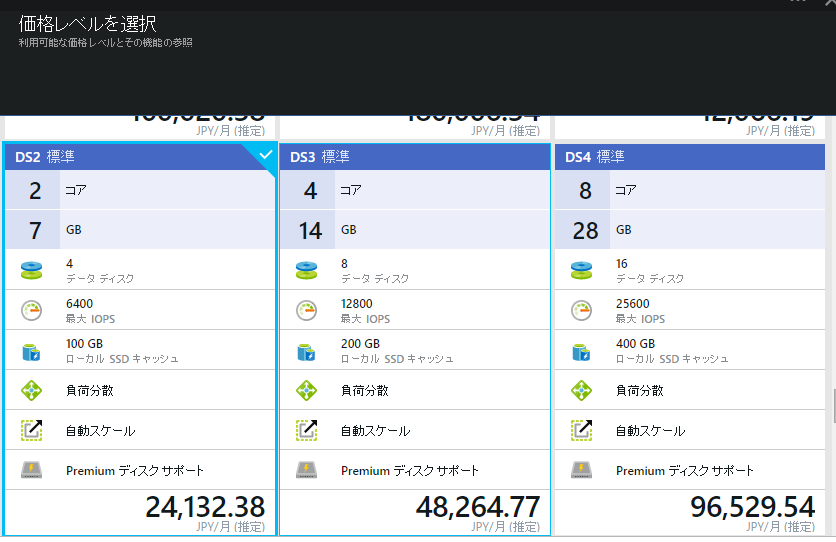Click the subtitle 利用可能な価格レベルとその機能の参照

pyautogui.click(x=106, y=43)
